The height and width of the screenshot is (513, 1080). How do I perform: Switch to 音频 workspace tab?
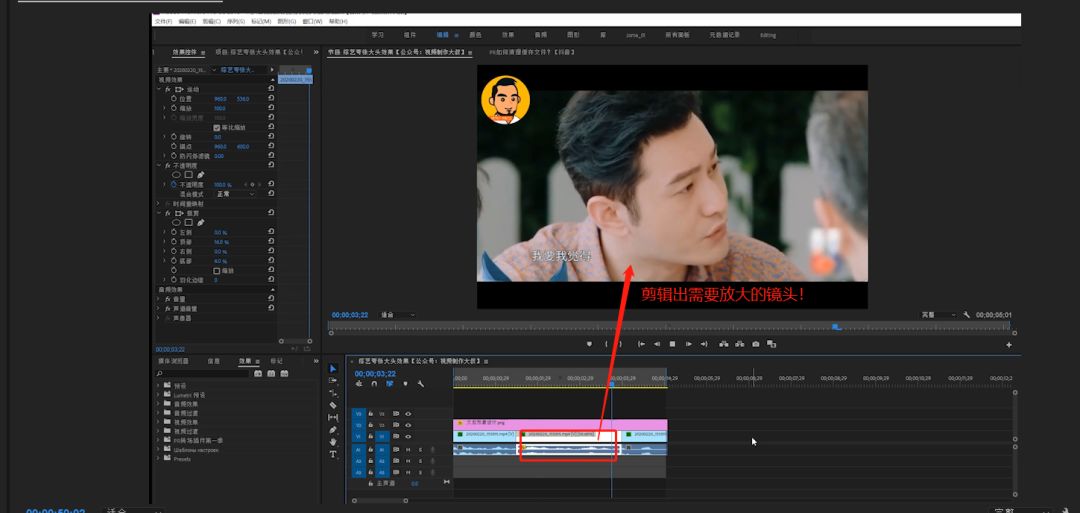point(541,34)
